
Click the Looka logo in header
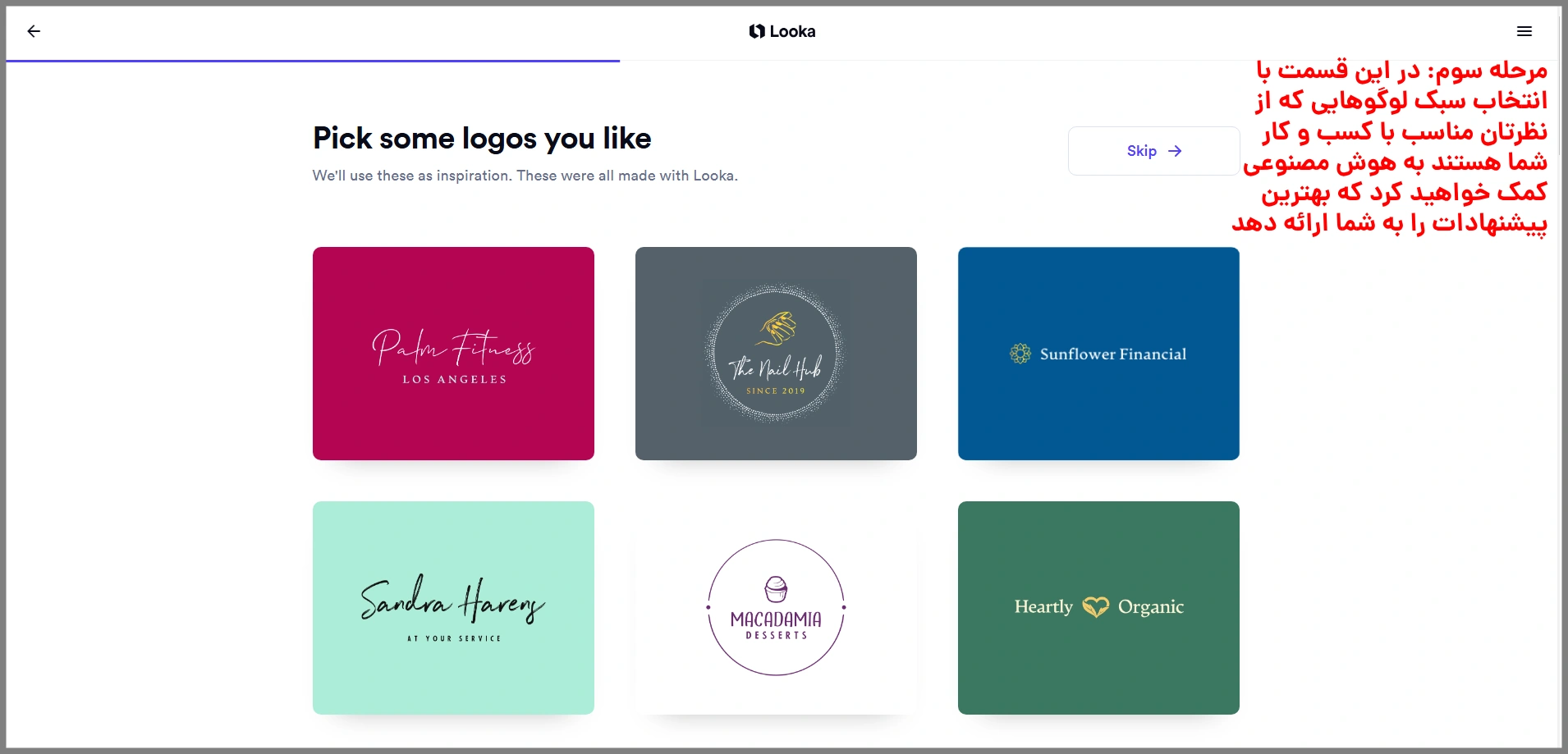pyautogui.click(x=782, y=31)
